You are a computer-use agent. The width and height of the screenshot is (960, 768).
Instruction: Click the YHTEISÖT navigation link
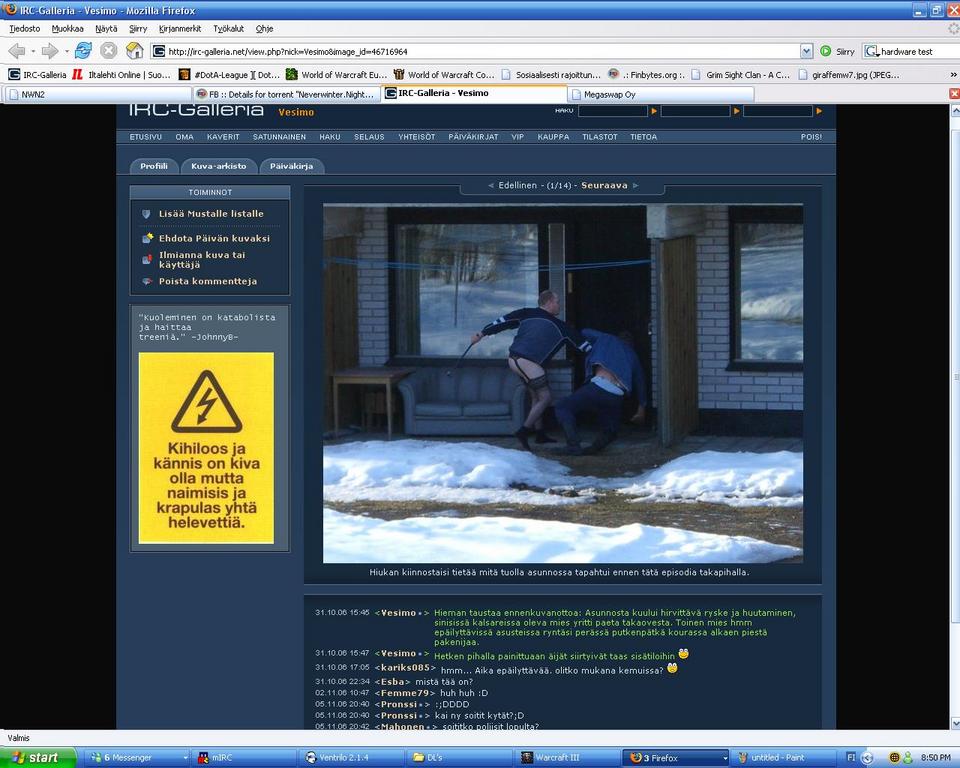416,137
